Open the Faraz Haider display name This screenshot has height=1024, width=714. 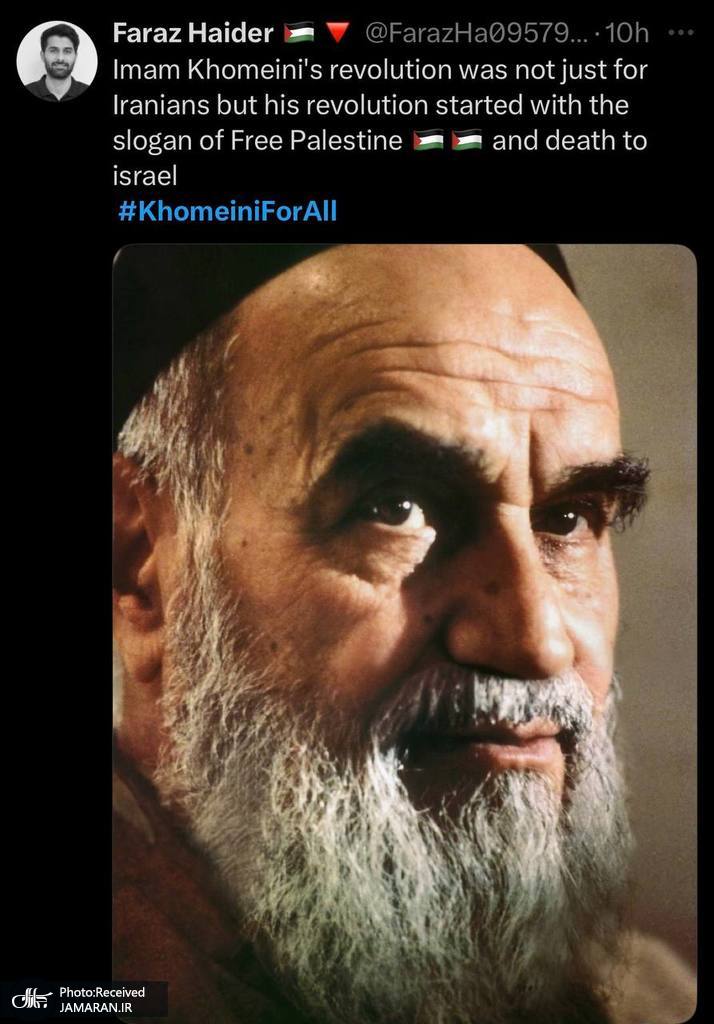pyautogui.click(x=193, y=33)
